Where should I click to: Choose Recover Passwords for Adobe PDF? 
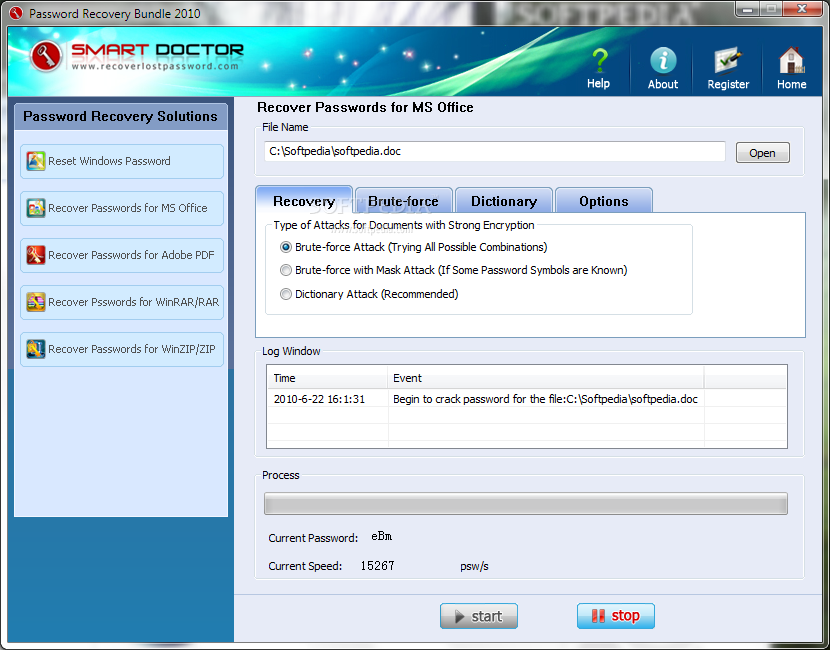[x=122, y=256]
